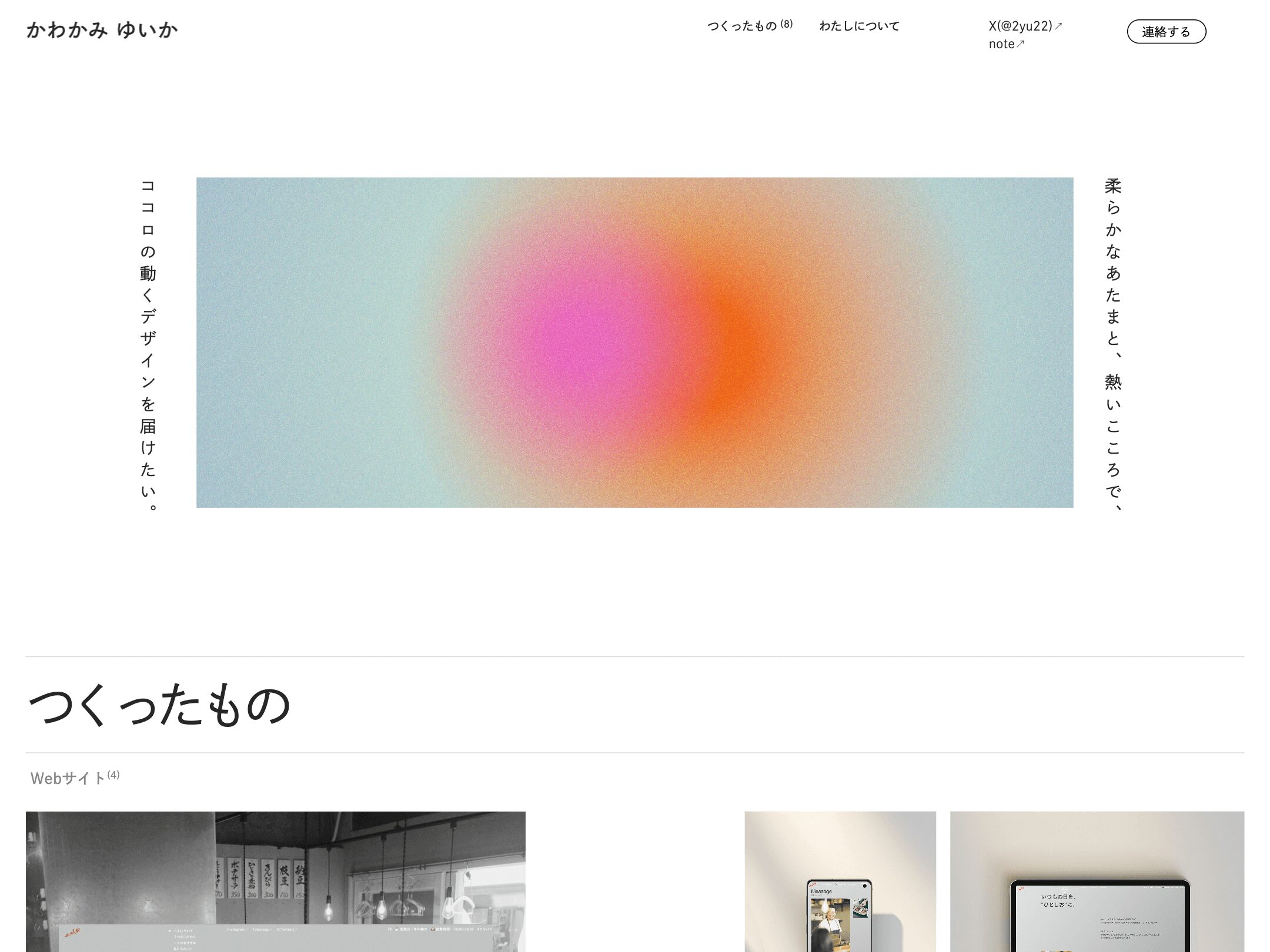Screen dimensions: 1270x952
Task: Click the arrow icon beside X(@2yu22)
Action: pos(1058,26)
